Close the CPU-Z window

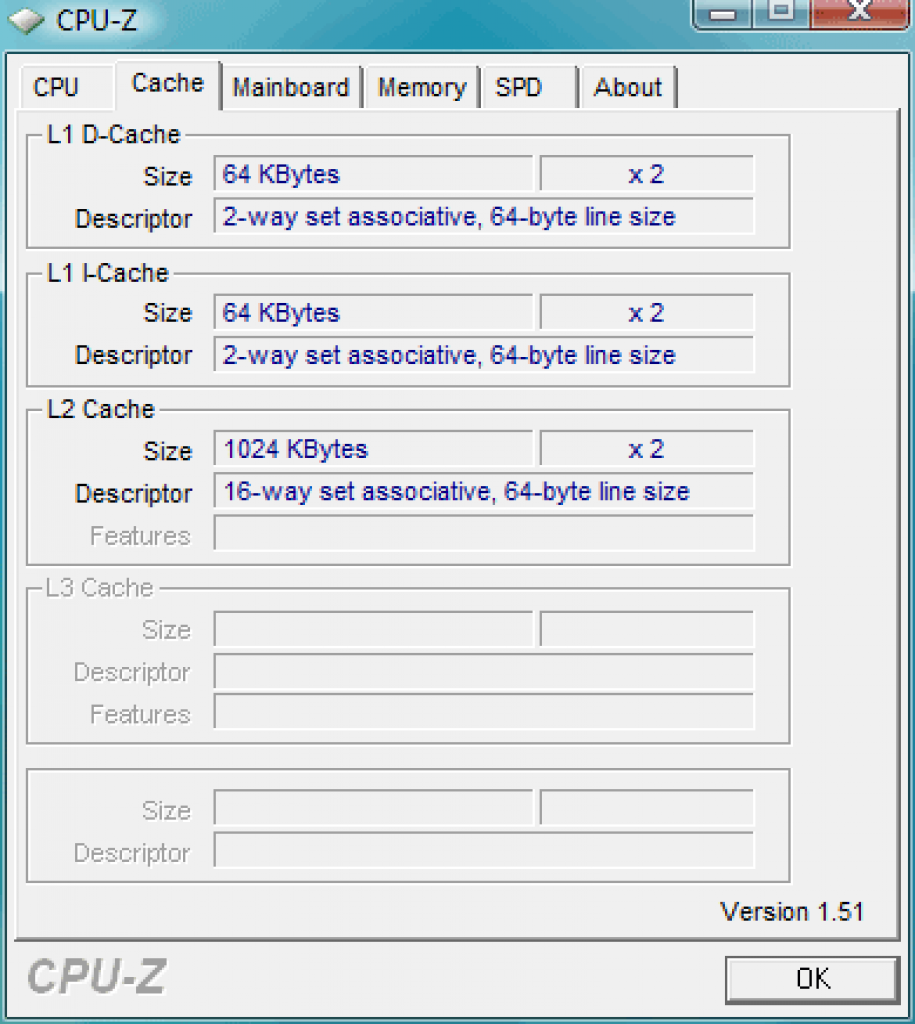coord(859,12)
